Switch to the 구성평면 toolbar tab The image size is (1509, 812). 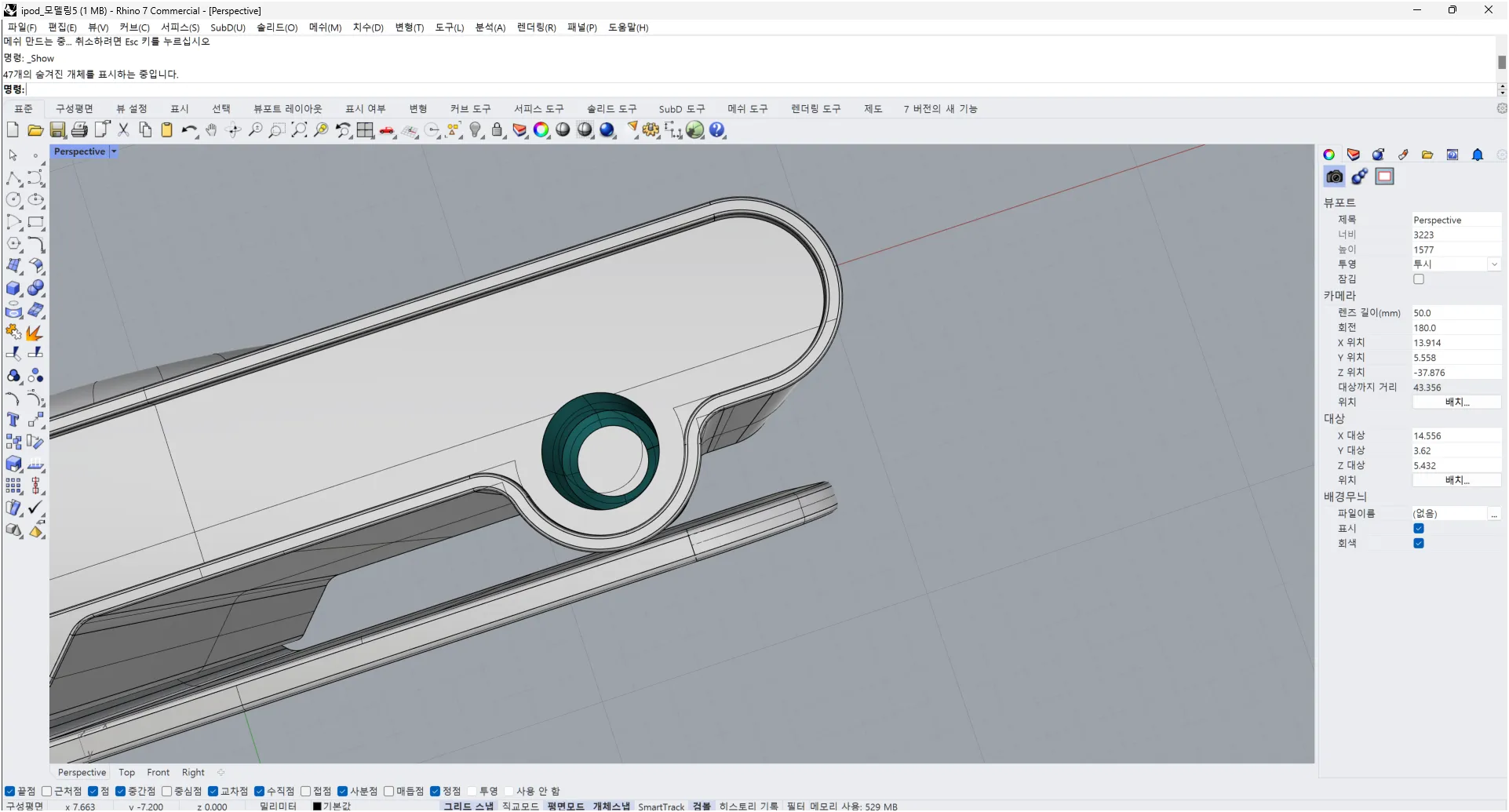(x=75, y=109)
